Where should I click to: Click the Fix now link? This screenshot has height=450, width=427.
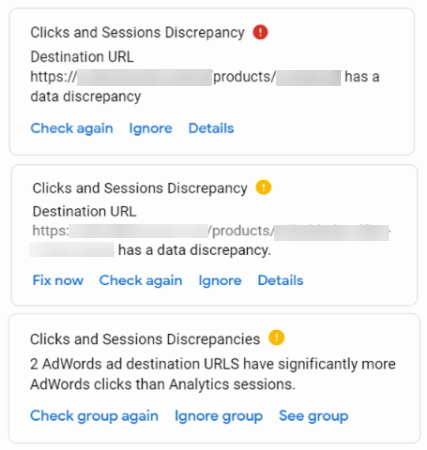pos(58,280)
